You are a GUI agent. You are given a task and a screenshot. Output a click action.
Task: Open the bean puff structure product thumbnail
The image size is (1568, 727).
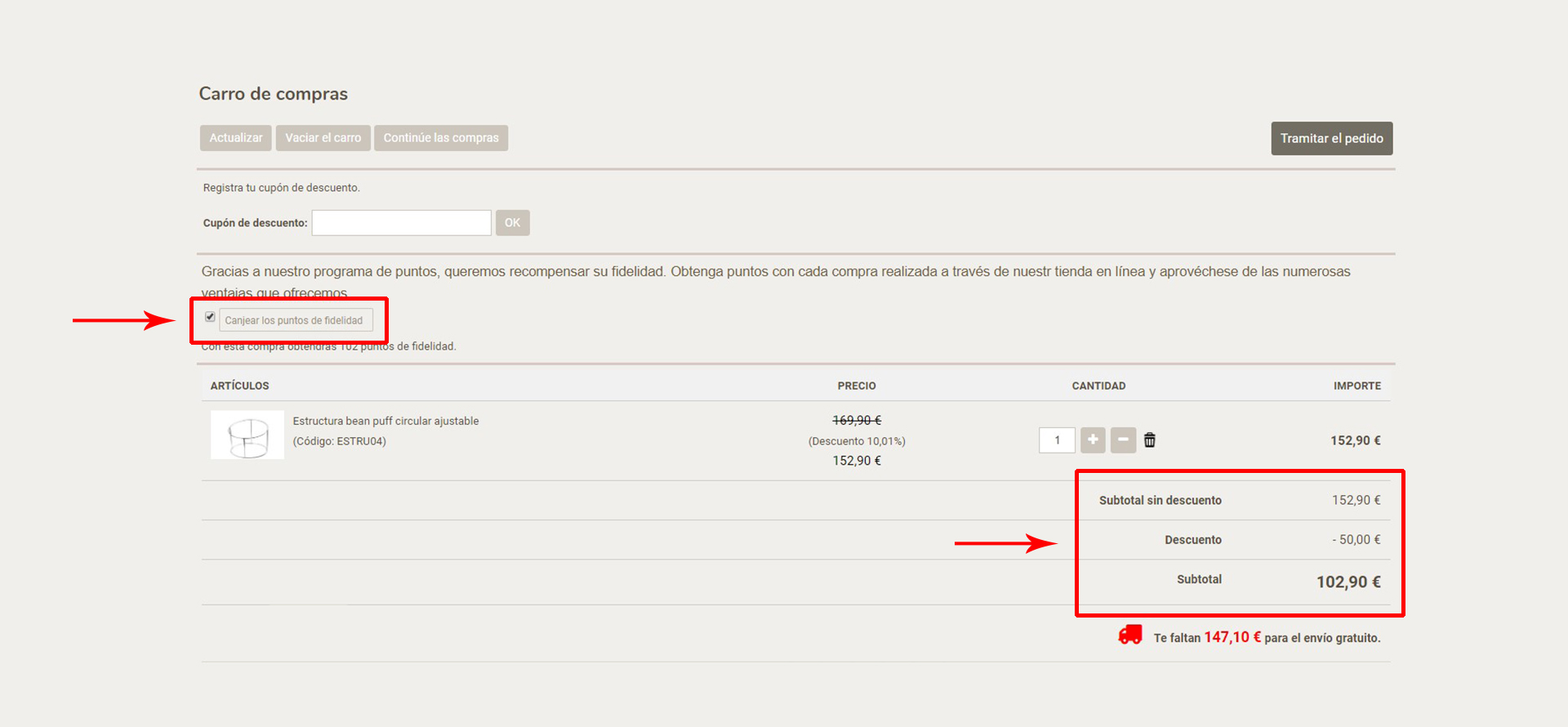247,435
